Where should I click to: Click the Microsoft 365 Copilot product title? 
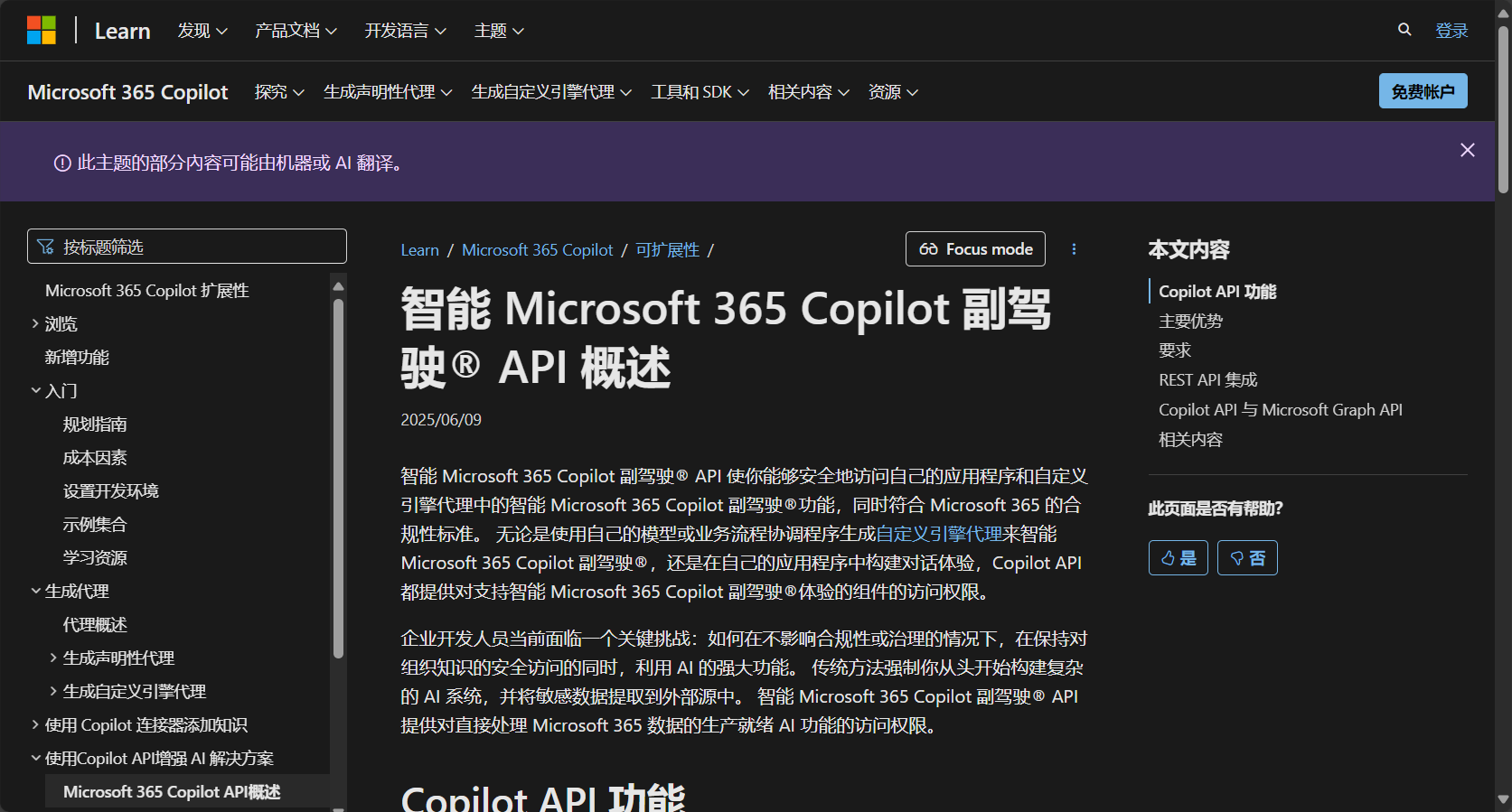pyautogui.click(x=127, y=92)
